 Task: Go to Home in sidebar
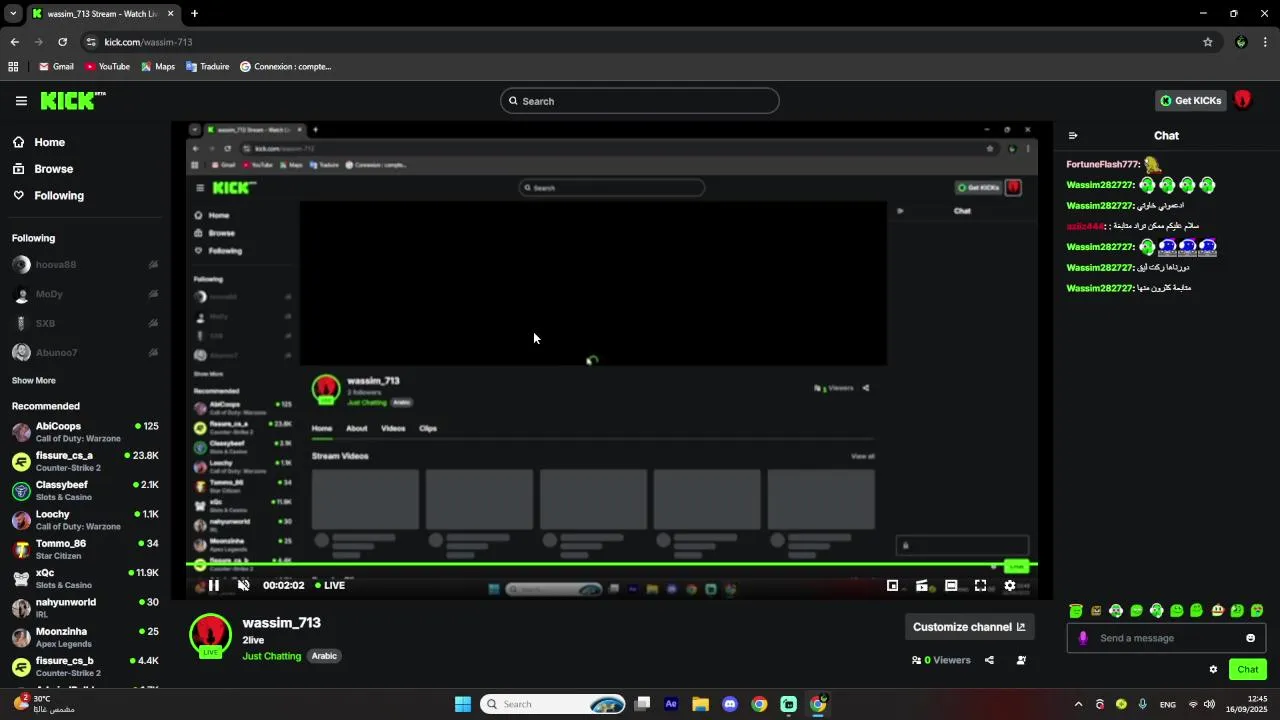pyautogui.click(x=40, y=142)
